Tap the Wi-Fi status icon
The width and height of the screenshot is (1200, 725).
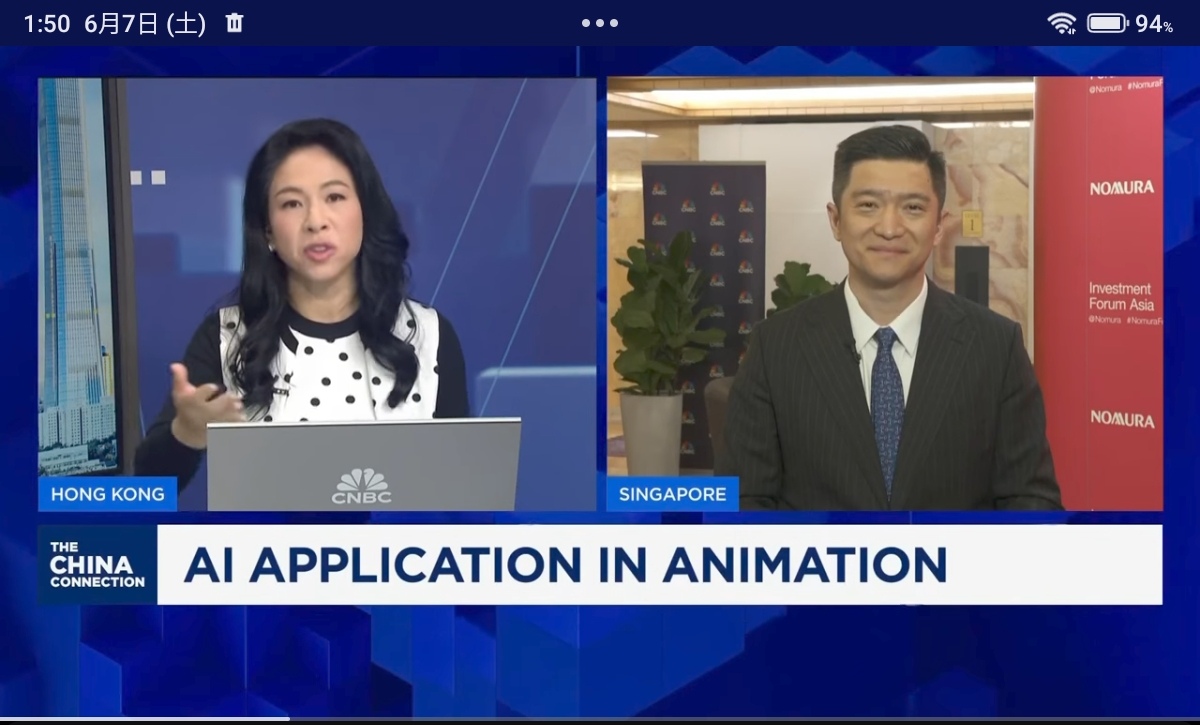click(1062, 23)
